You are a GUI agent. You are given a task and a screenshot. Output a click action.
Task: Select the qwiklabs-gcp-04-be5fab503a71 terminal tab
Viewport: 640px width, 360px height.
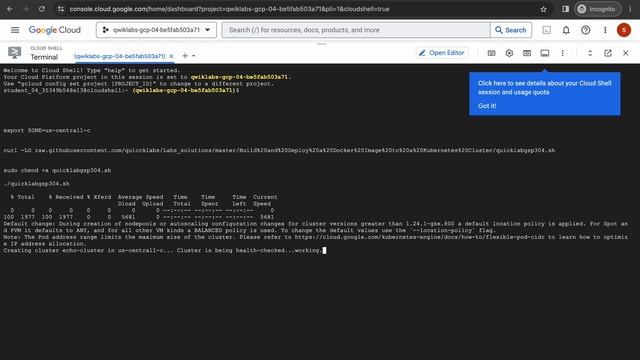tap(120, 56)
